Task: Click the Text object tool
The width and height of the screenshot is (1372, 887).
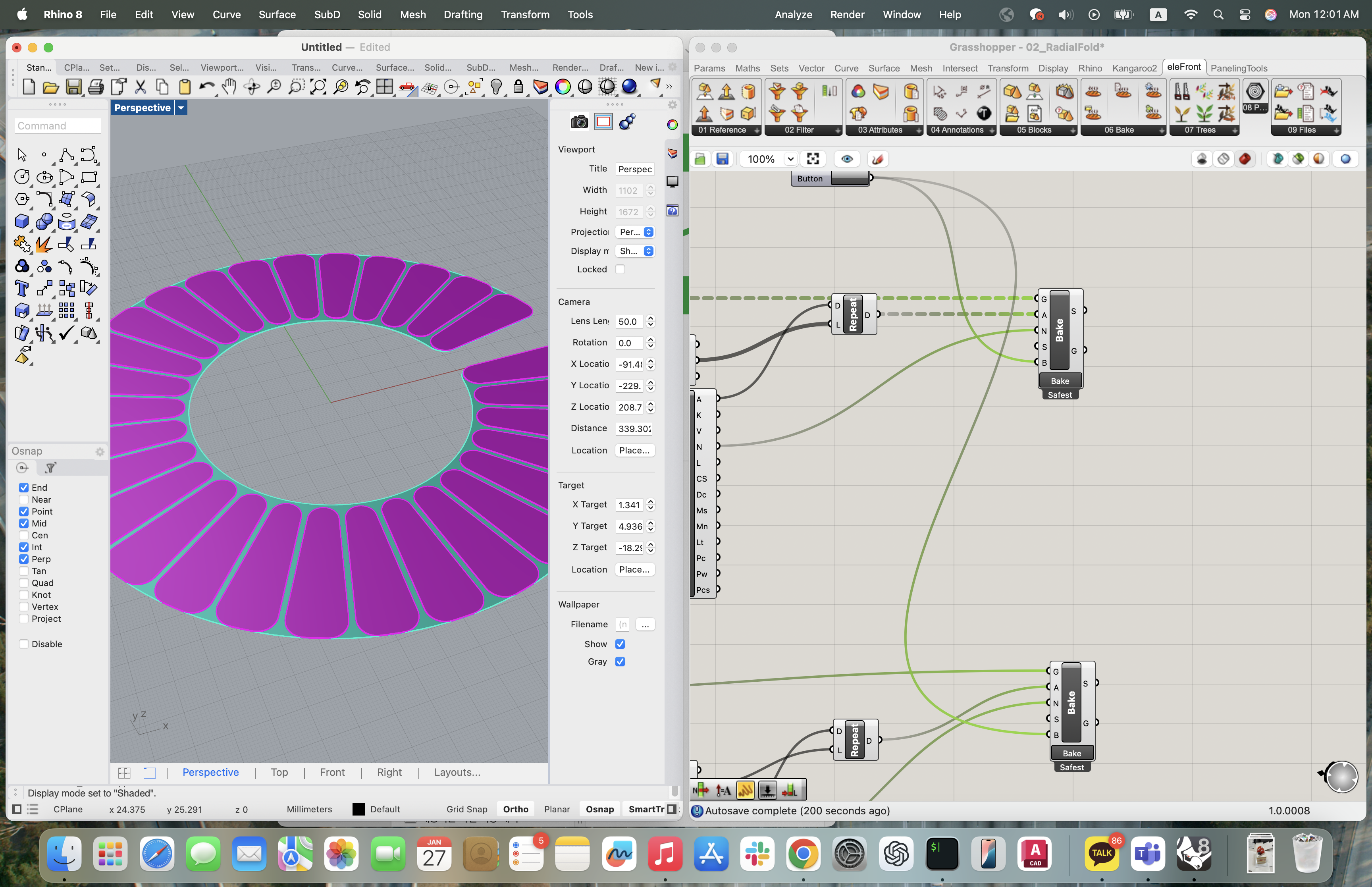Action: (x=22, y=288)
